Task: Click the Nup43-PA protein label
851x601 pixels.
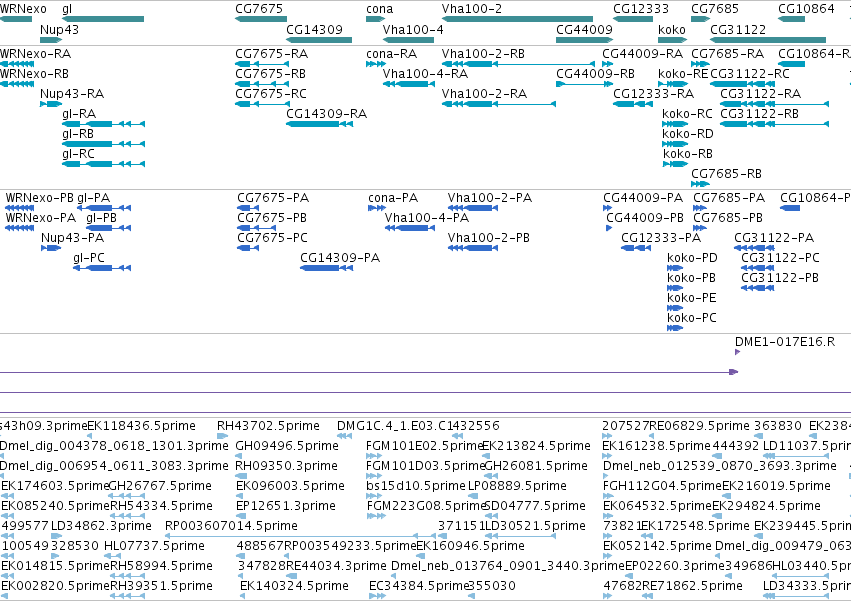Action: click(73, 238)
